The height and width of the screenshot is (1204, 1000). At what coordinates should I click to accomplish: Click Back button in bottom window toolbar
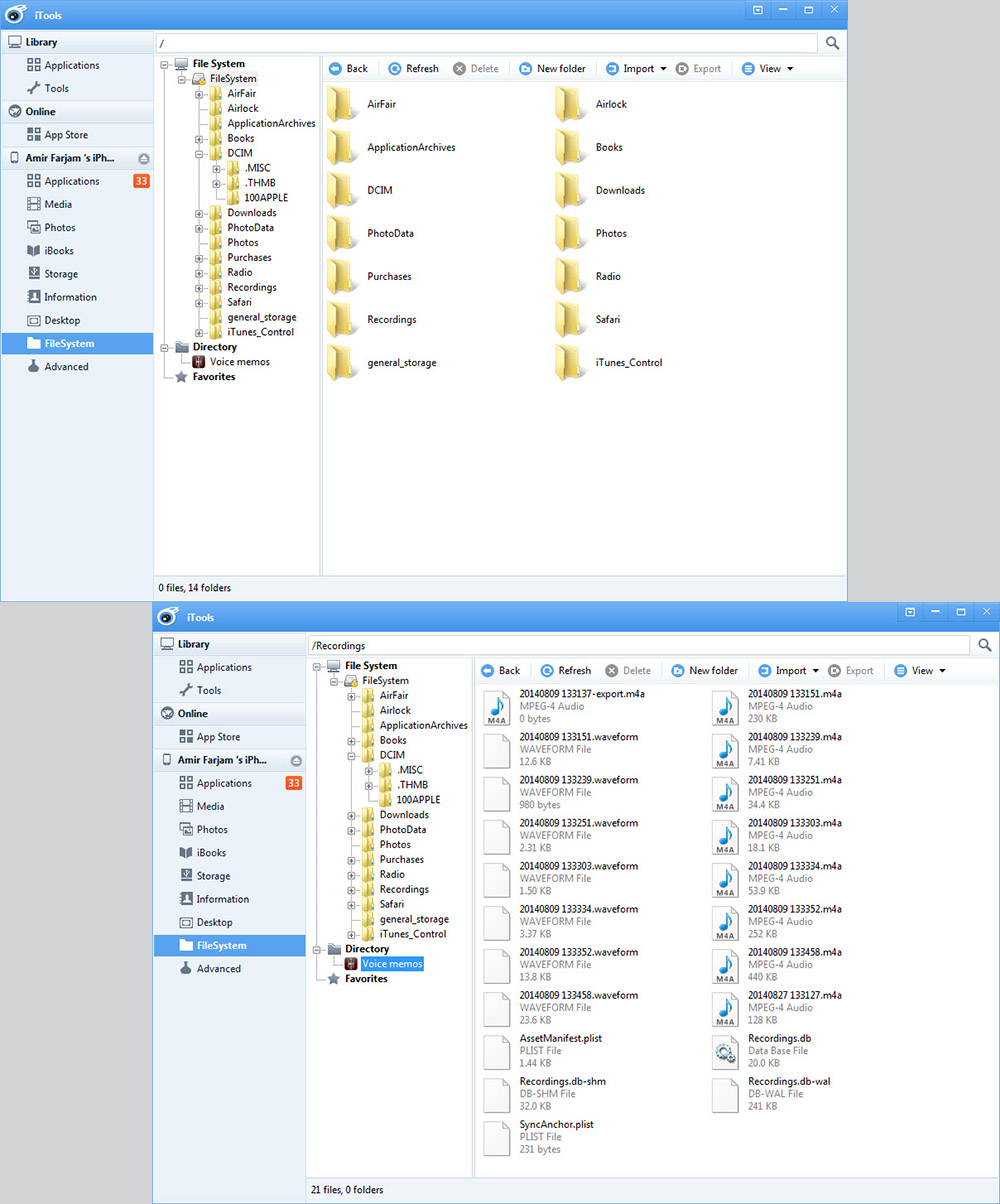click(x=500, y=670)
